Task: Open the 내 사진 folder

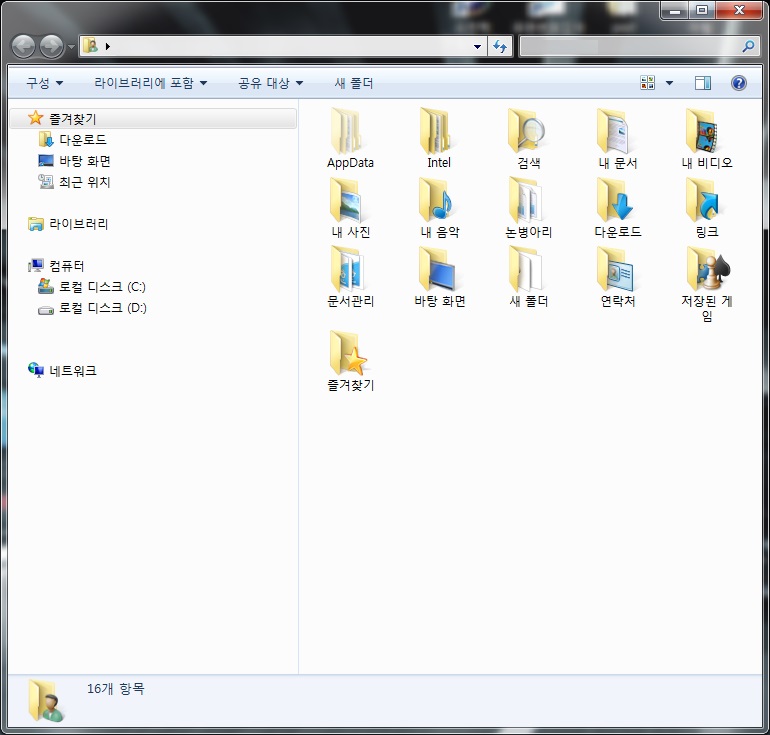Action: pos(350,208)
